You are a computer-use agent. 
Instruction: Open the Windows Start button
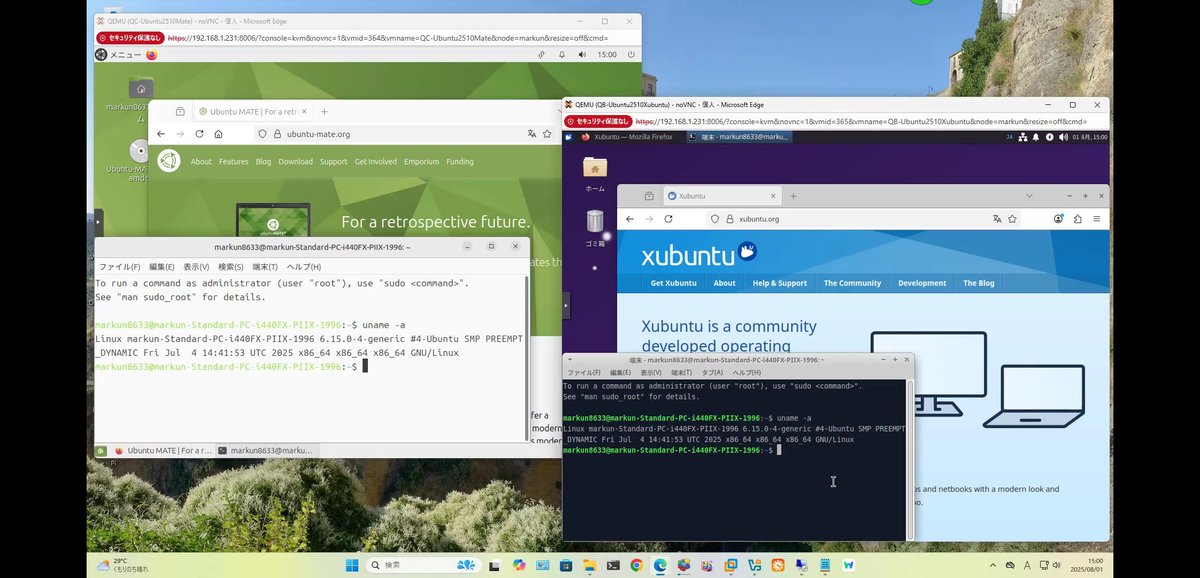(352, 565)
